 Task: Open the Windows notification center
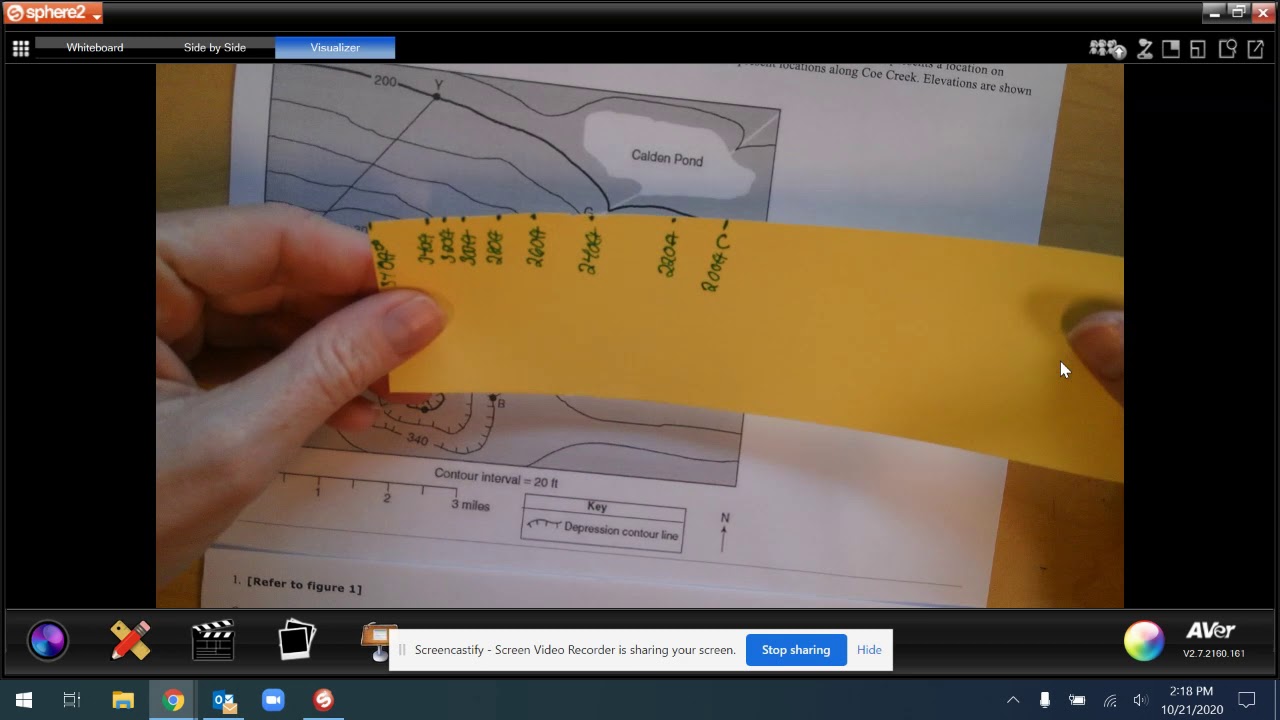click(1247, 700)
